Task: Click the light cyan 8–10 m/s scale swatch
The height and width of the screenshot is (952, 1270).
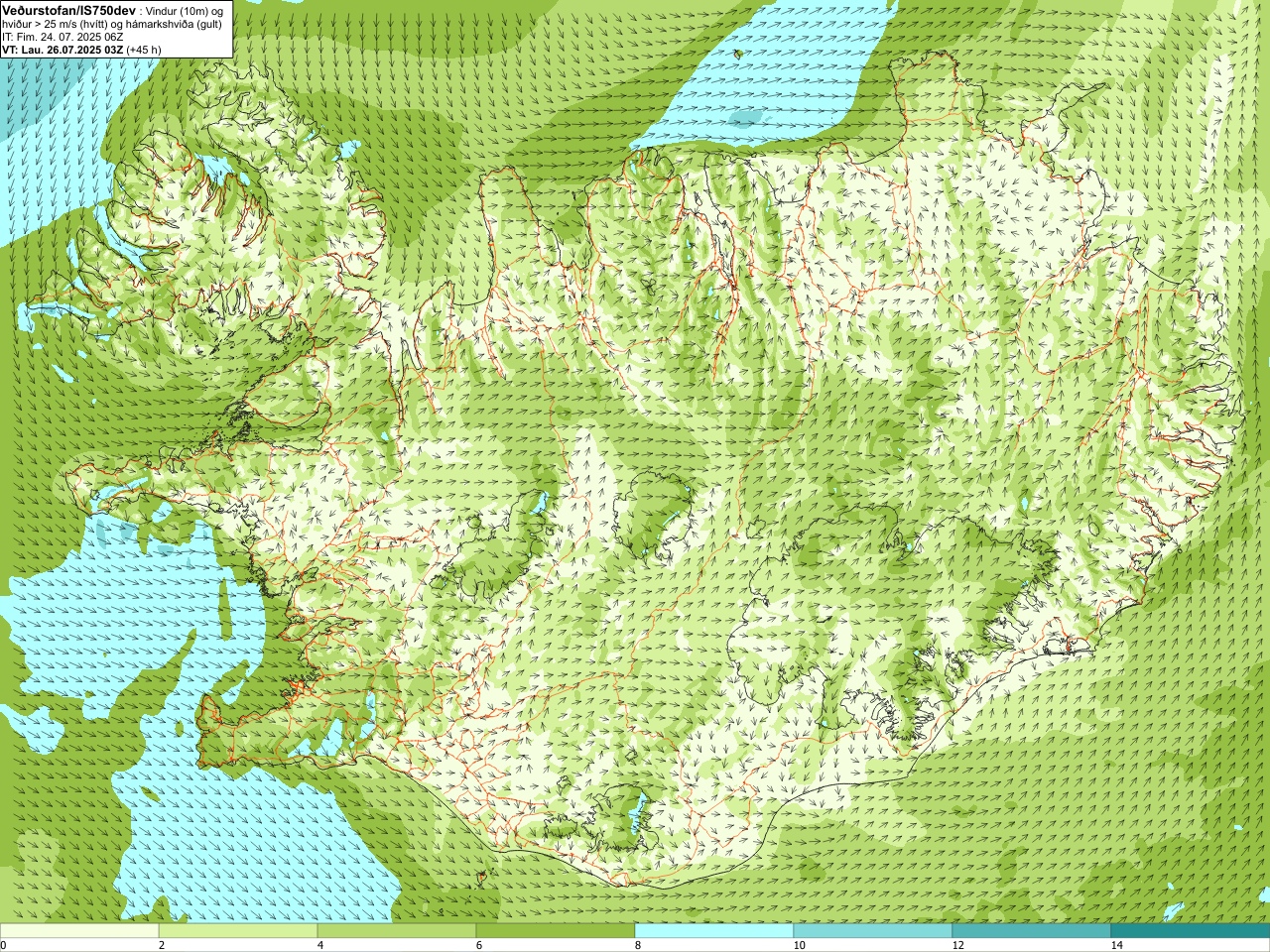Action: coord(714,931)
